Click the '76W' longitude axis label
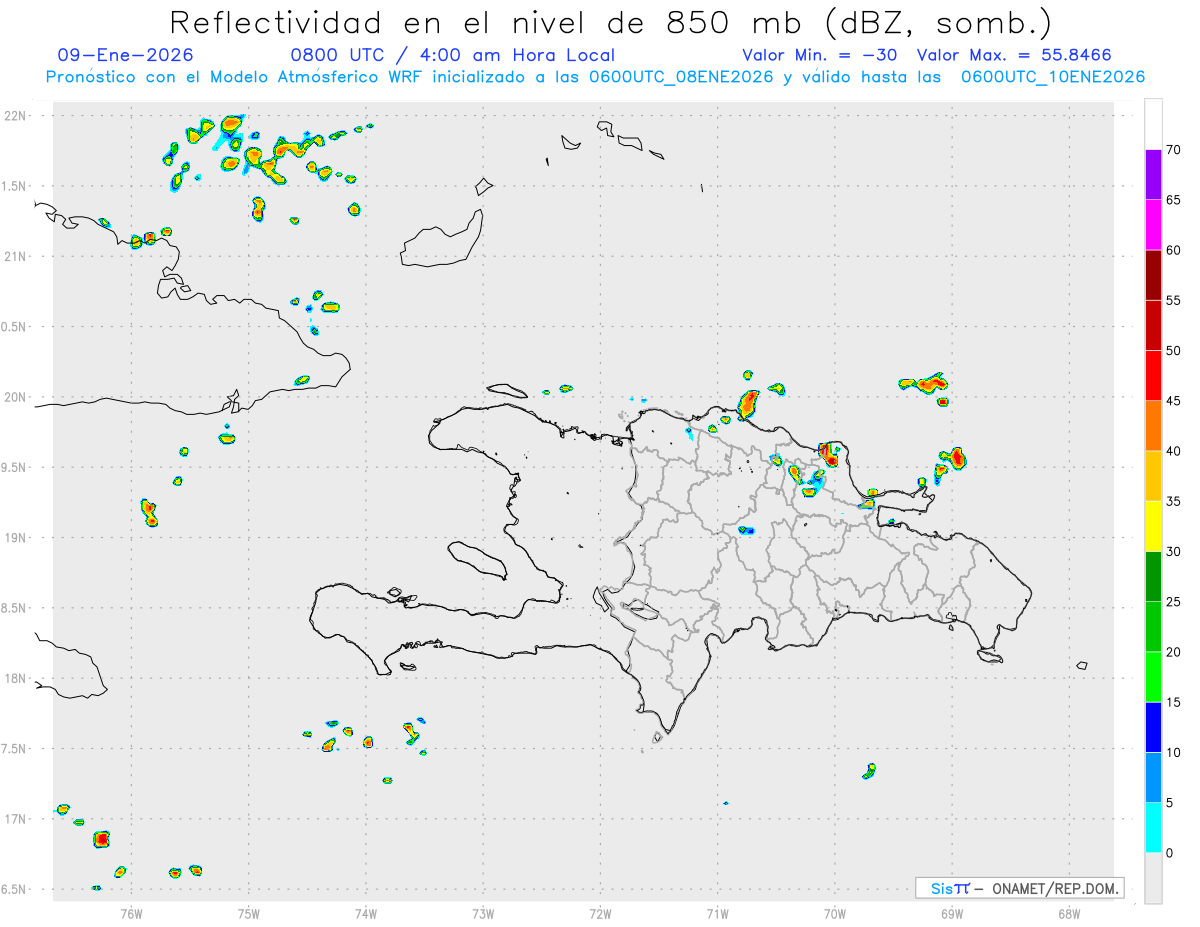1200x927 pixels. [x=131, y=914]
